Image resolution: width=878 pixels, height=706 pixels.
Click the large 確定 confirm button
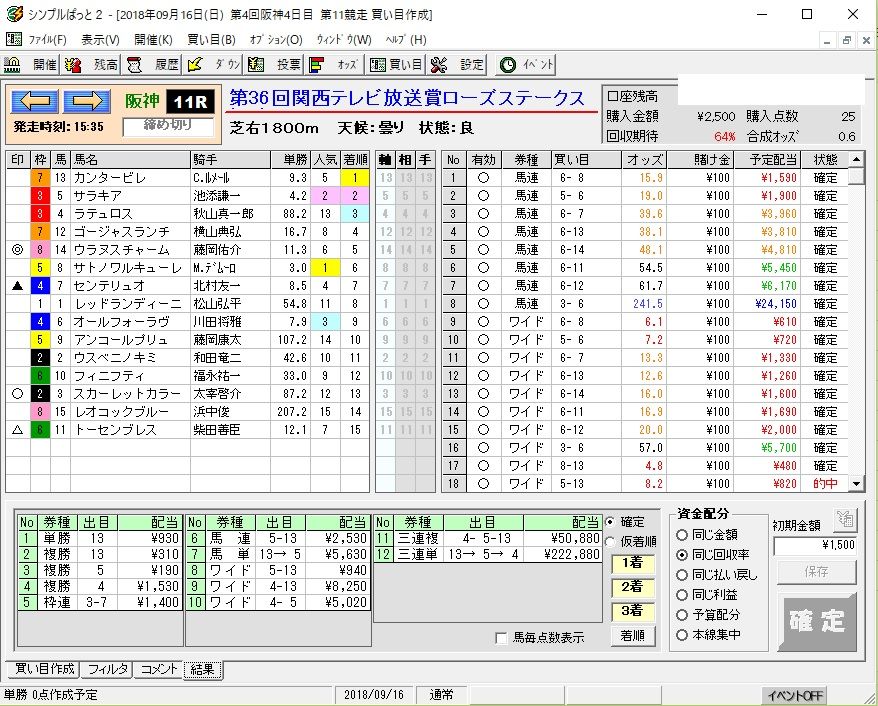click(x=817, y=621)
